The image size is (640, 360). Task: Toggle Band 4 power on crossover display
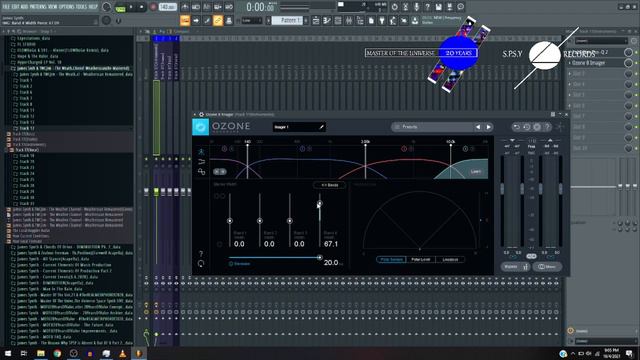(x=465, y=149)
